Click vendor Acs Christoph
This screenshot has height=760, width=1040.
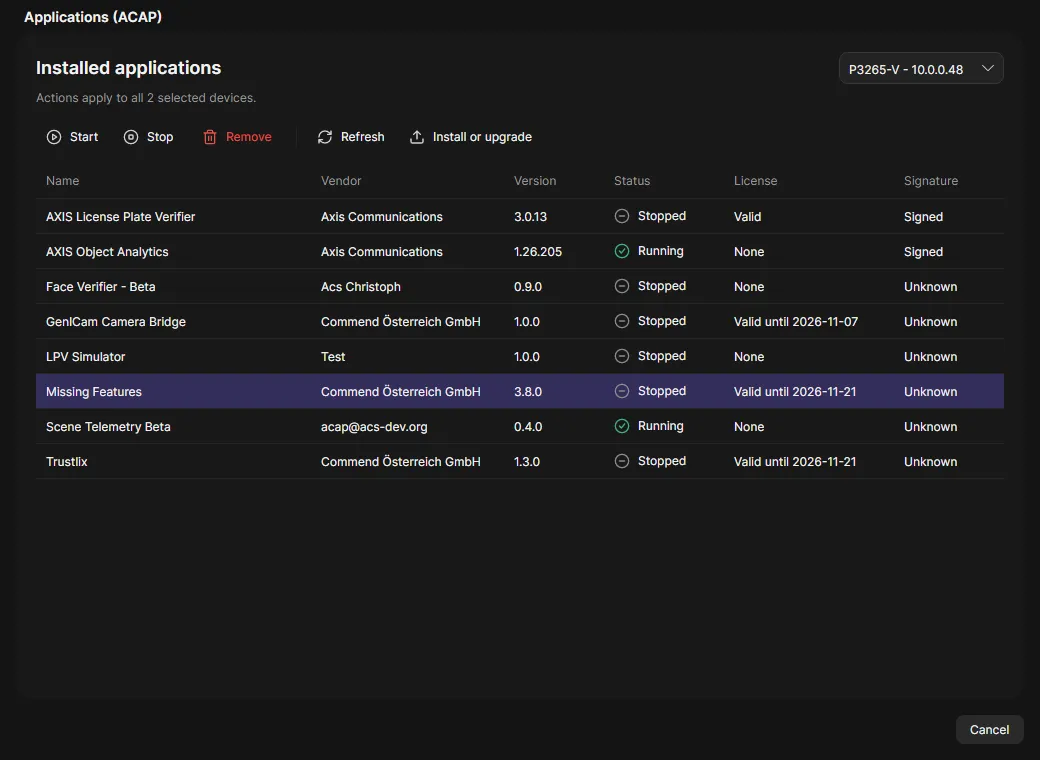361,287
